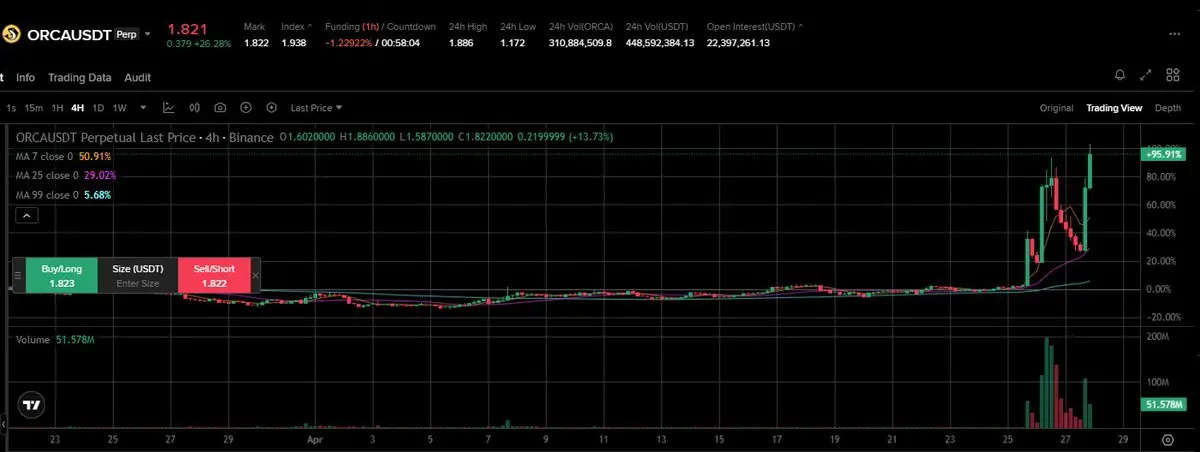The height and width of the screenshot is (452, 1200).
Task: Click the MA 25 close indicator legend
Action: coord(66,176)
